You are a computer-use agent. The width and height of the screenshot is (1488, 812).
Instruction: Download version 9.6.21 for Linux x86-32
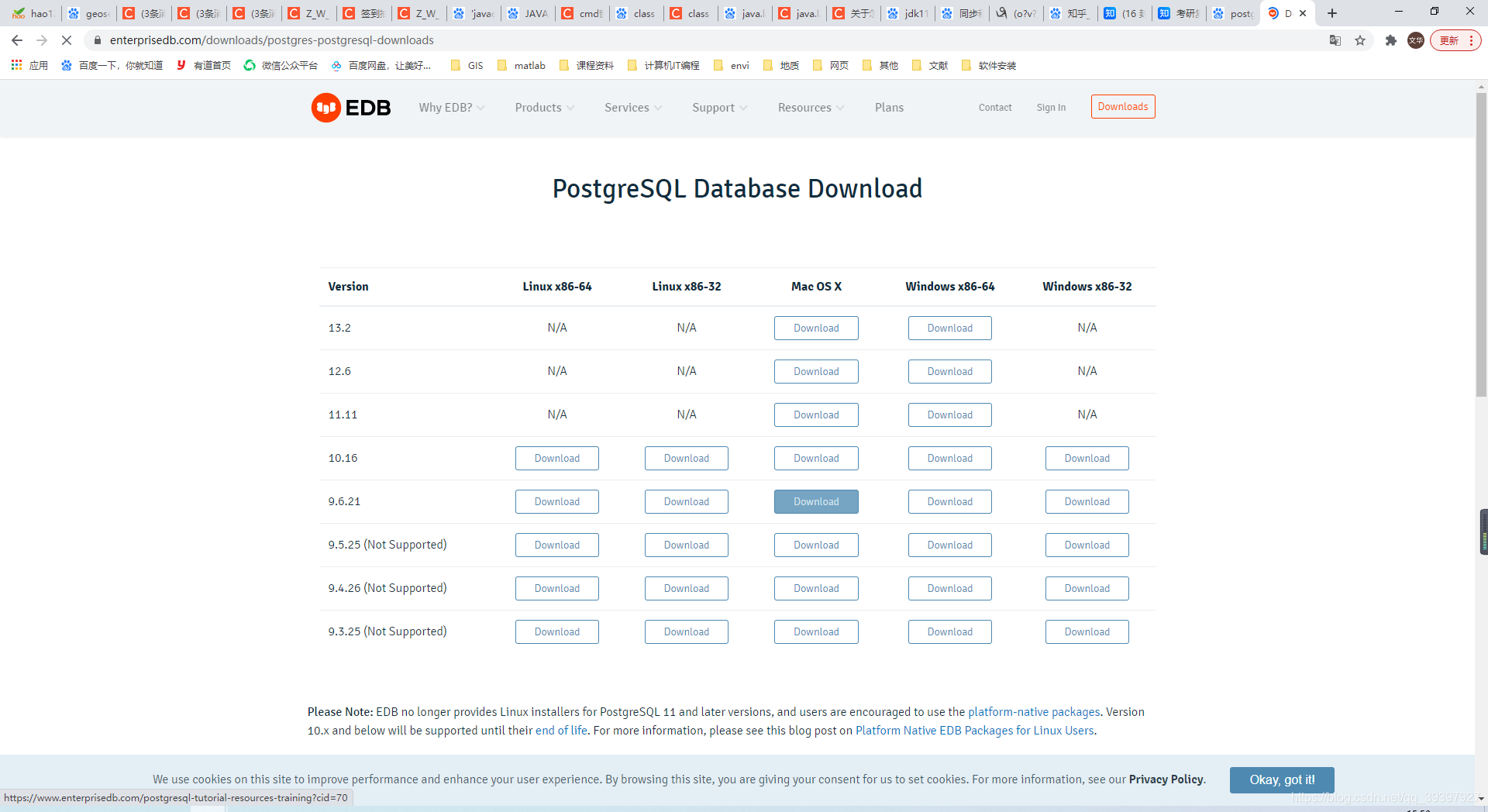(x=687, y=501)
